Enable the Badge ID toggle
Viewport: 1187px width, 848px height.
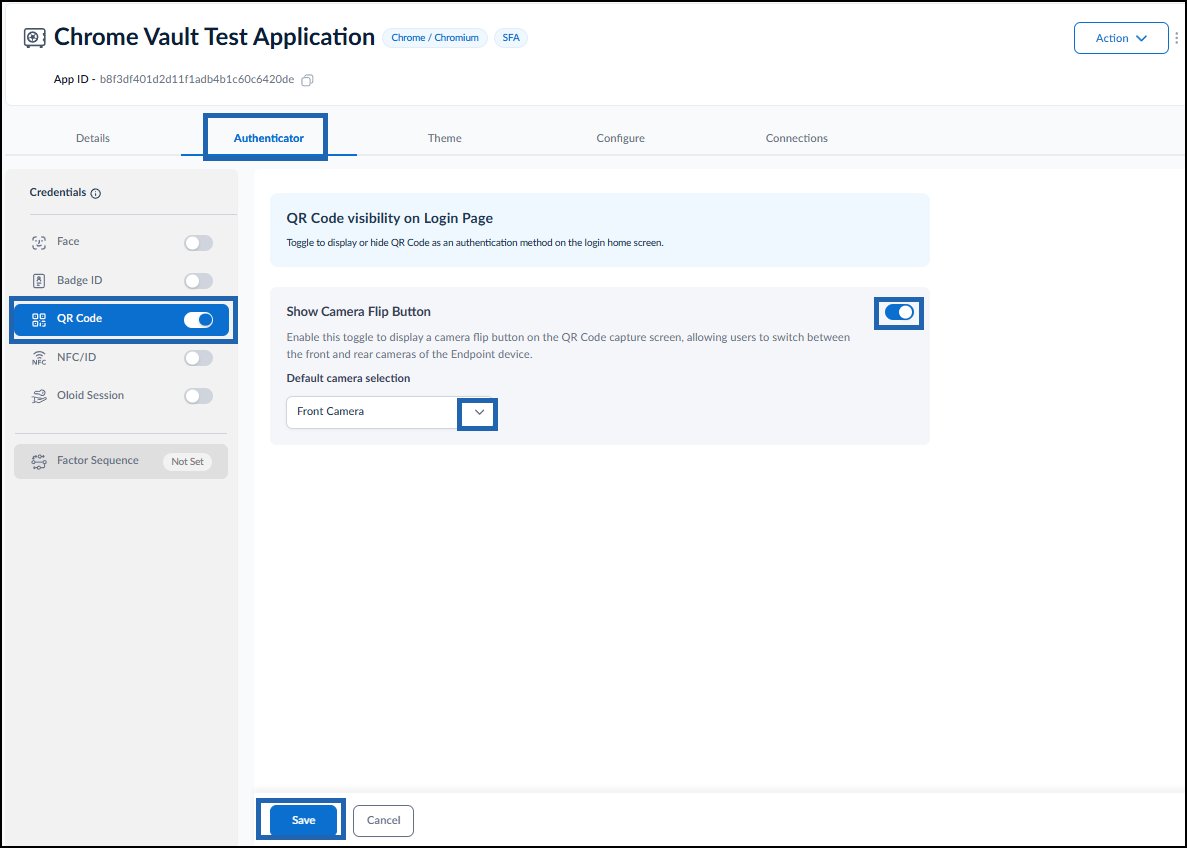pyautogui.click(x=198, y=281)
